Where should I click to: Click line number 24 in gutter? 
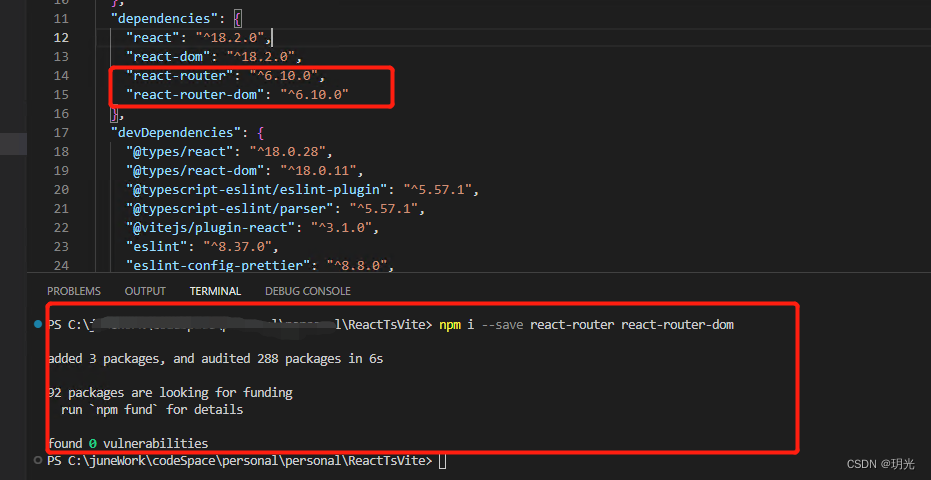[x=61, y=266]
